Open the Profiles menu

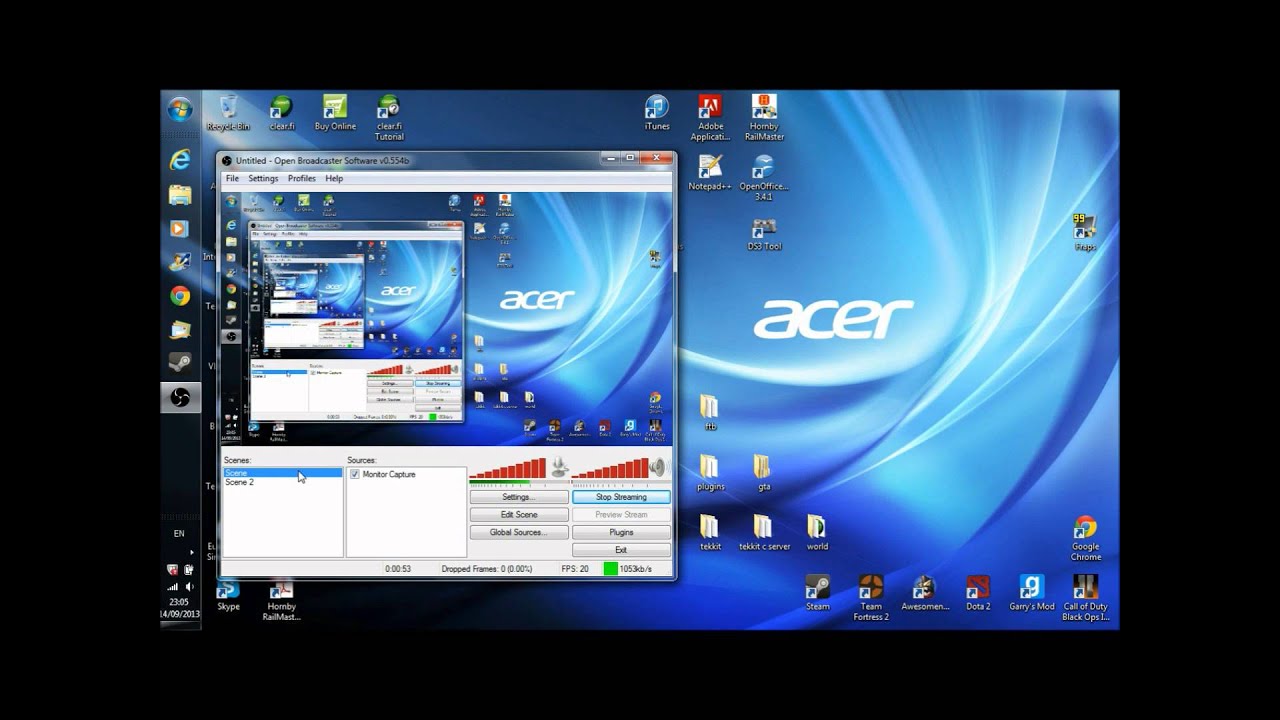(302, 178)
